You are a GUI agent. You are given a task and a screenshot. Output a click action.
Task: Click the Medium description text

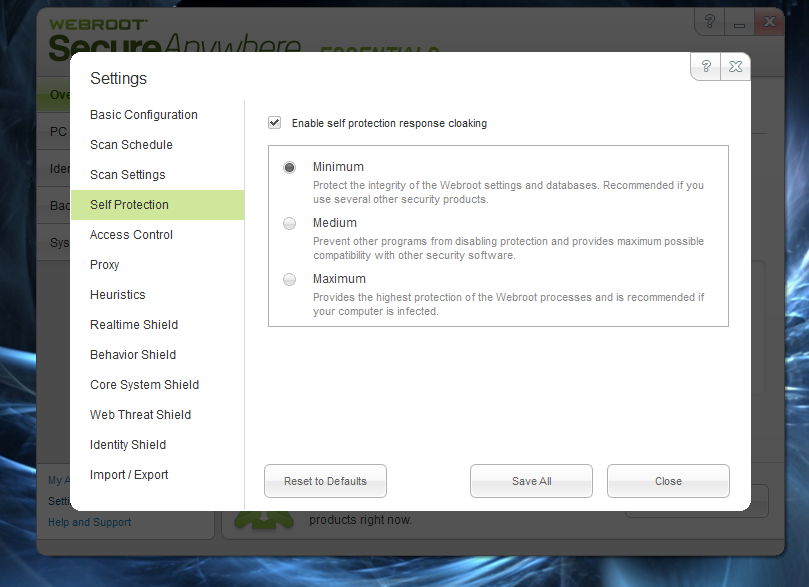pyautogui.click(x=508, y=248)
